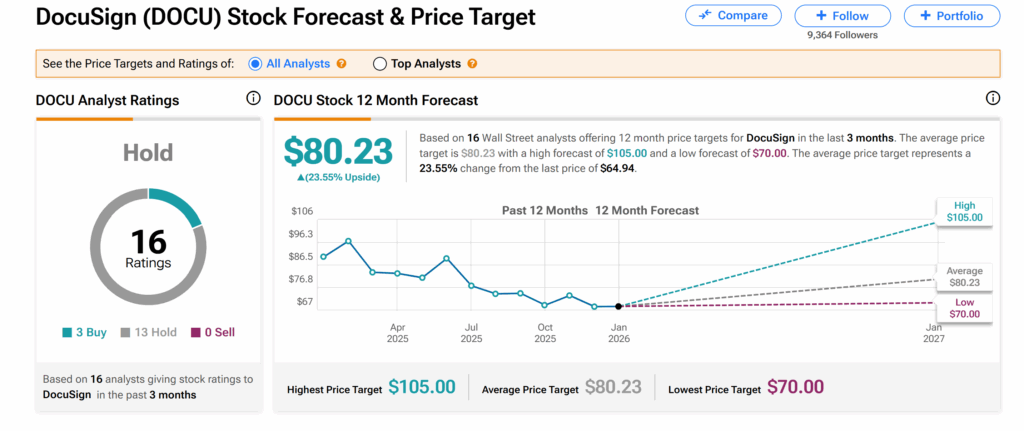Screen dimensions: 1024x431
Task: Click the Average $80.23 forecast label
Action: [x=964, y=277]
